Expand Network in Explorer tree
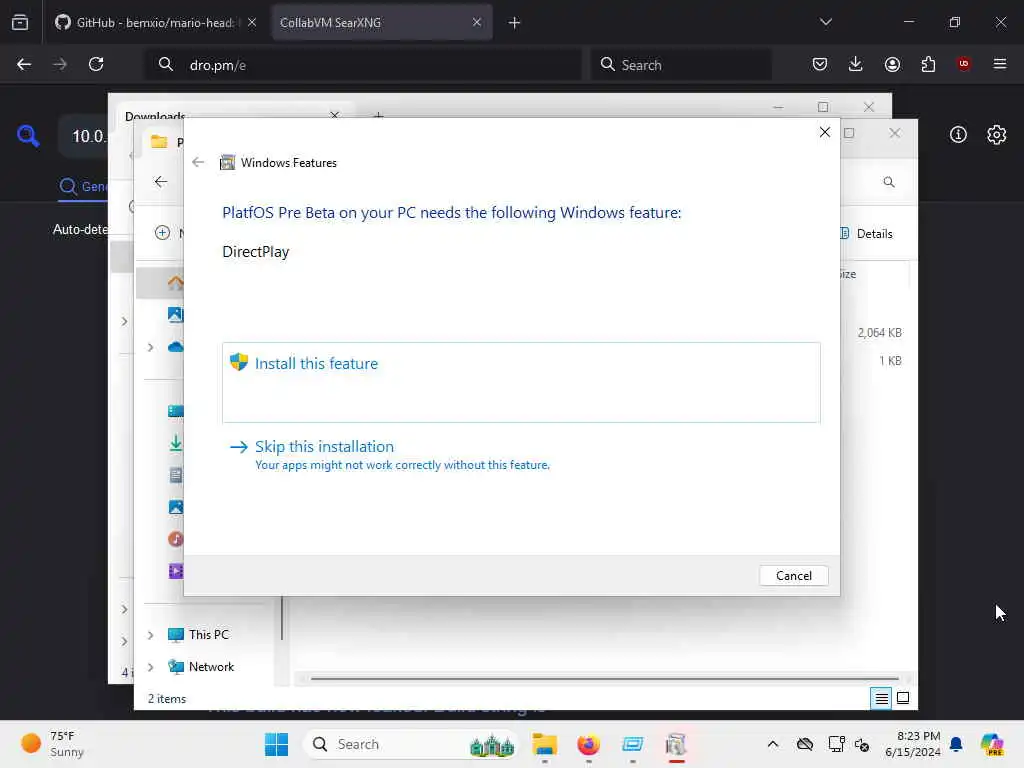This screenshot has width=1024, height=768. [151, 667]
